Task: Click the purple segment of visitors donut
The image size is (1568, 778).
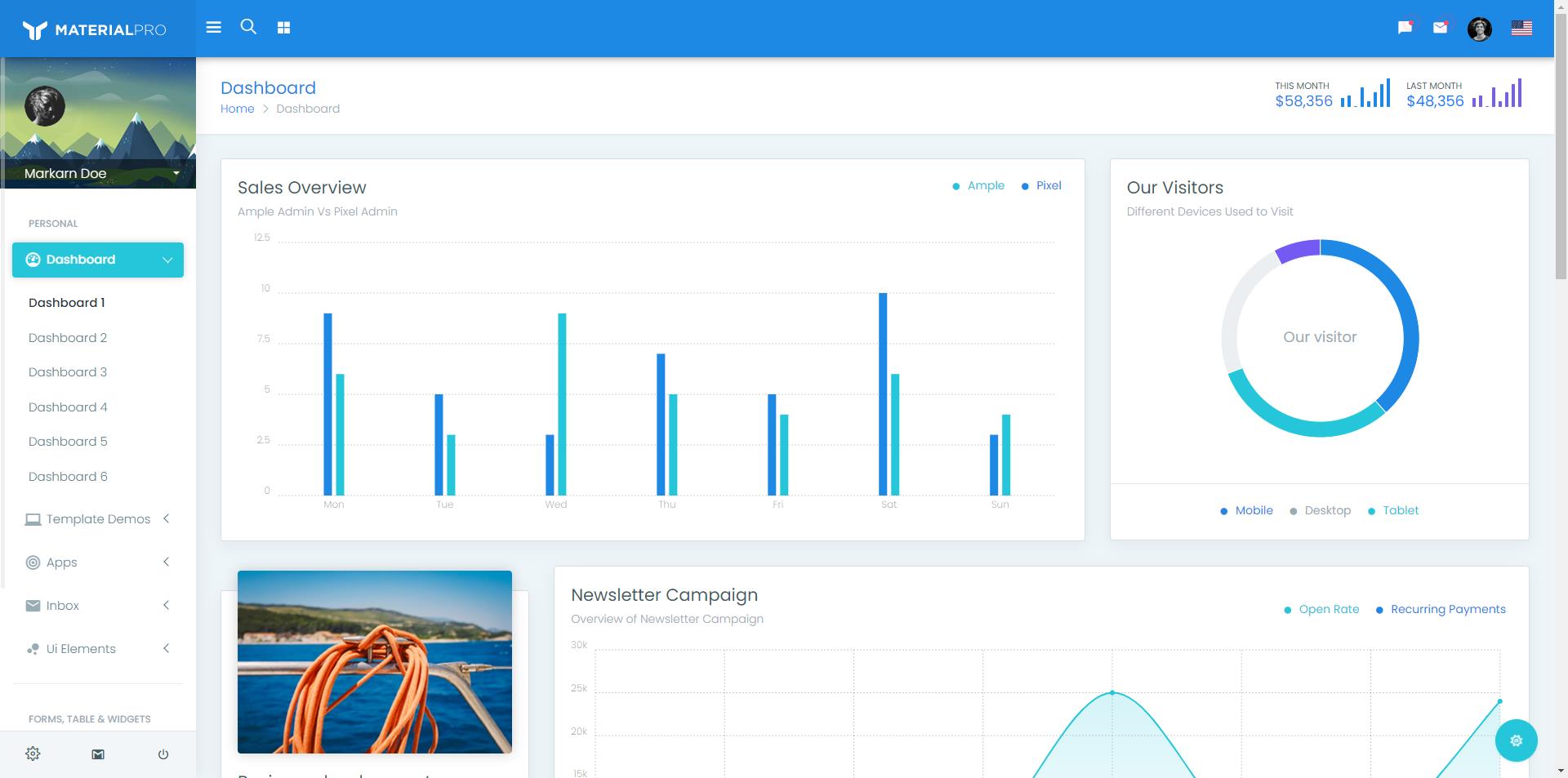Action: click(x=1298, y=250)
